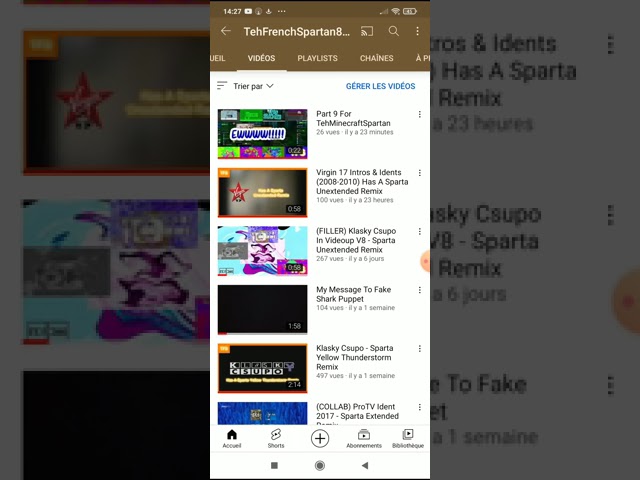Tap "104 vues · il y a 1 semaine"
Screen dimensions: 640x480
point(356,308)
